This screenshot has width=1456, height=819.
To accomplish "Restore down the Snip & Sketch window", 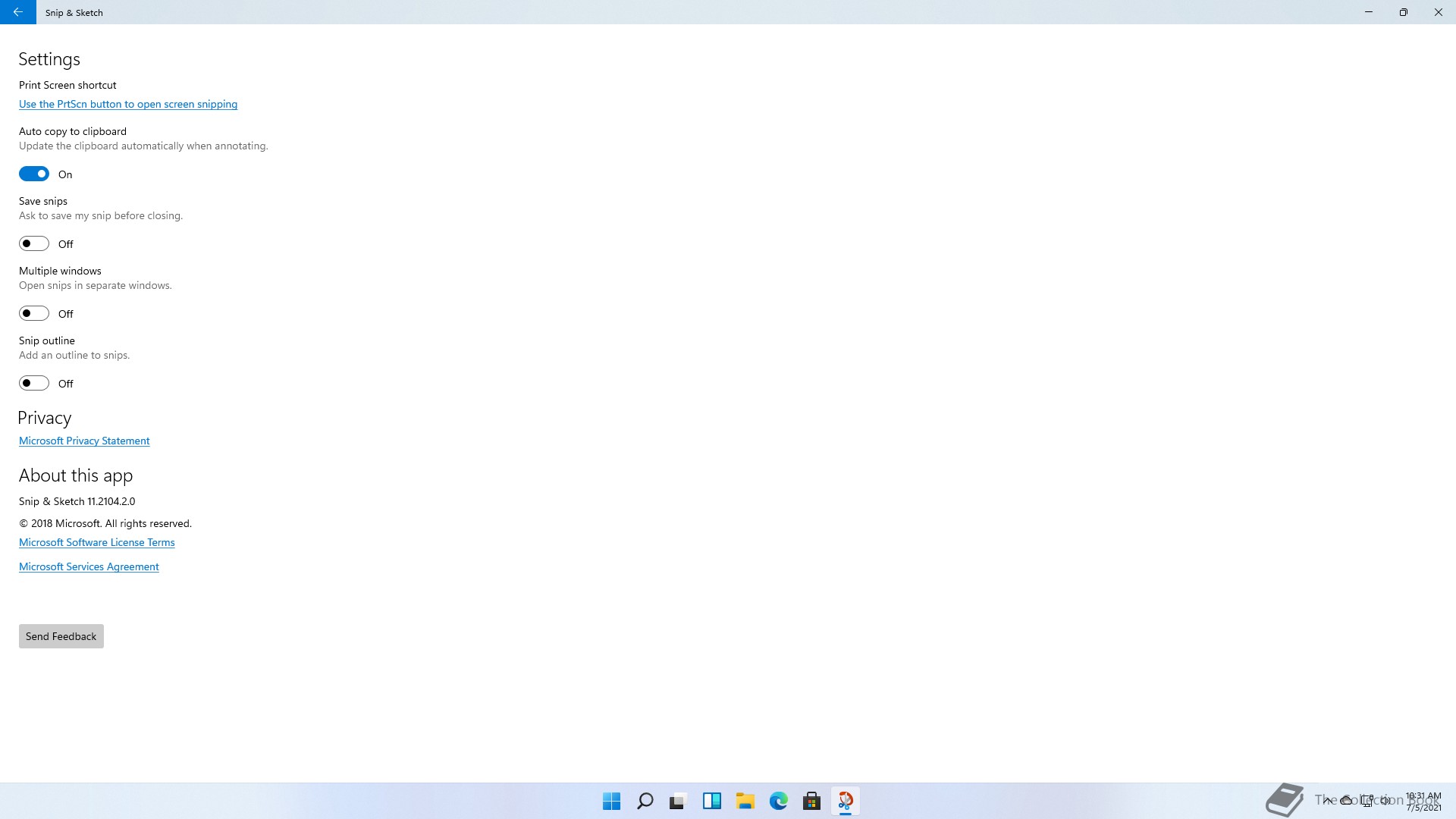I will point(1404,12).
